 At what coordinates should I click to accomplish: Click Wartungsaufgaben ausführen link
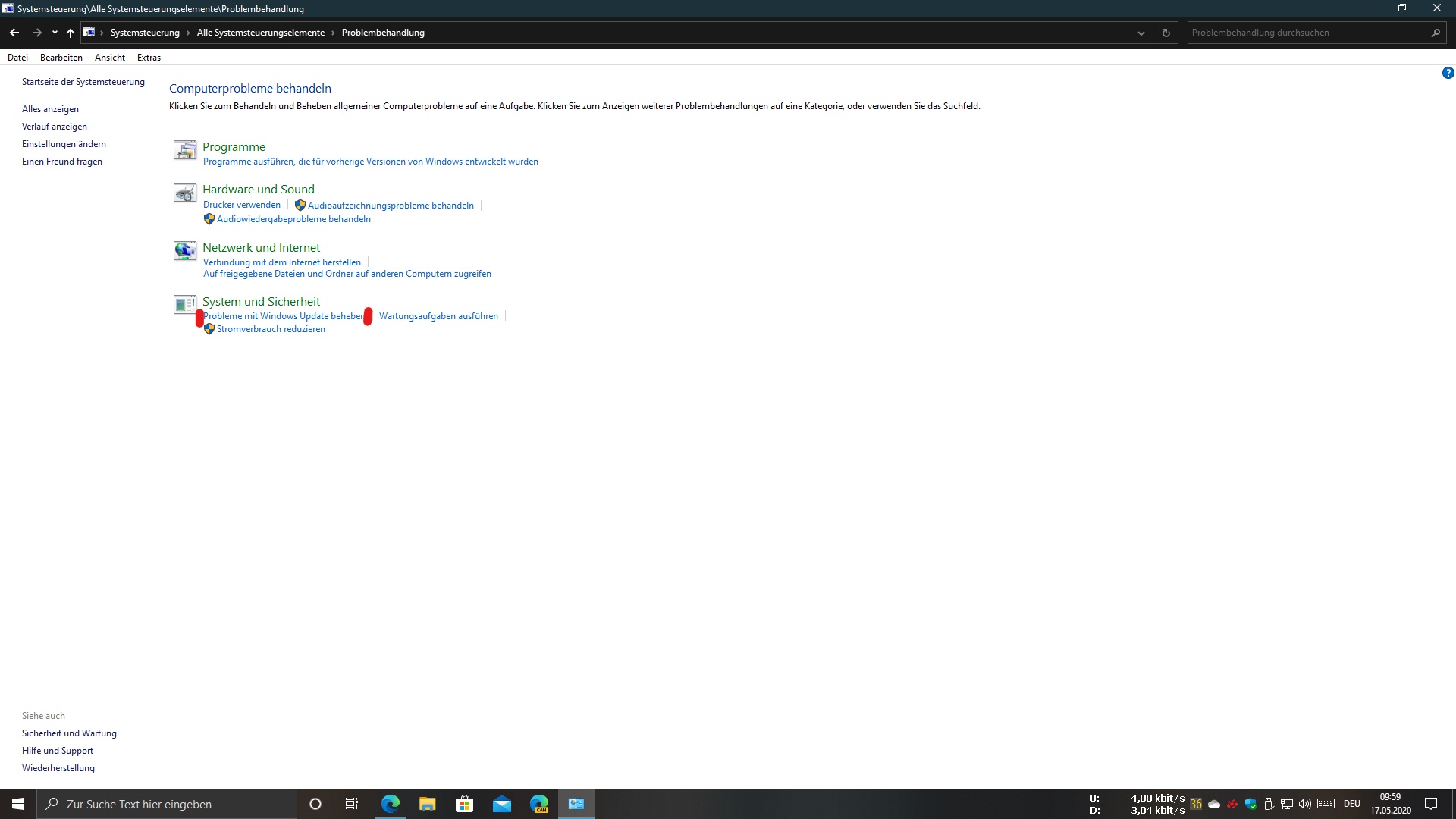(x=438, y=316)
